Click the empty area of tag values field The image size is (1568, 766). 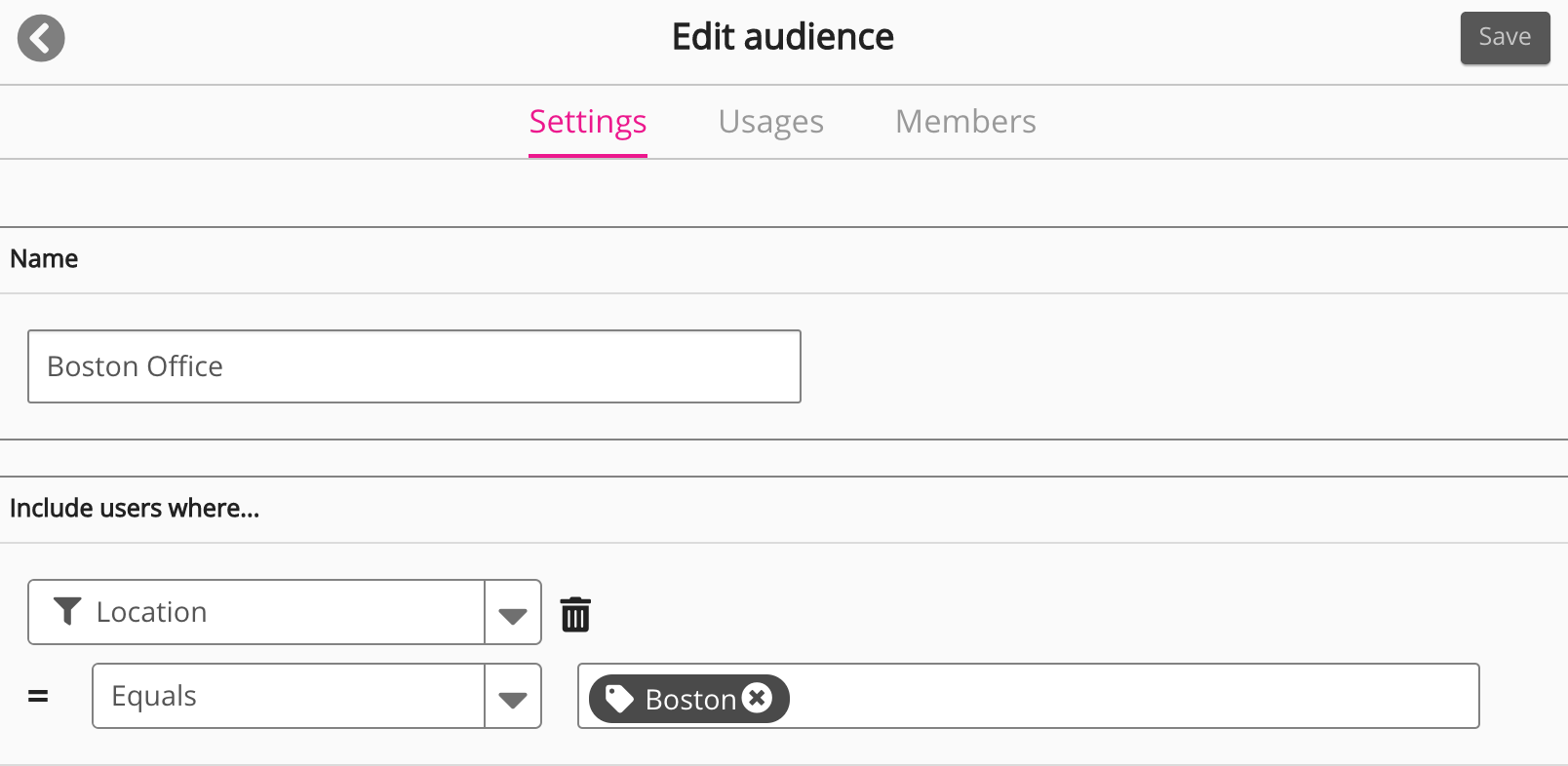coord(1131,696)
